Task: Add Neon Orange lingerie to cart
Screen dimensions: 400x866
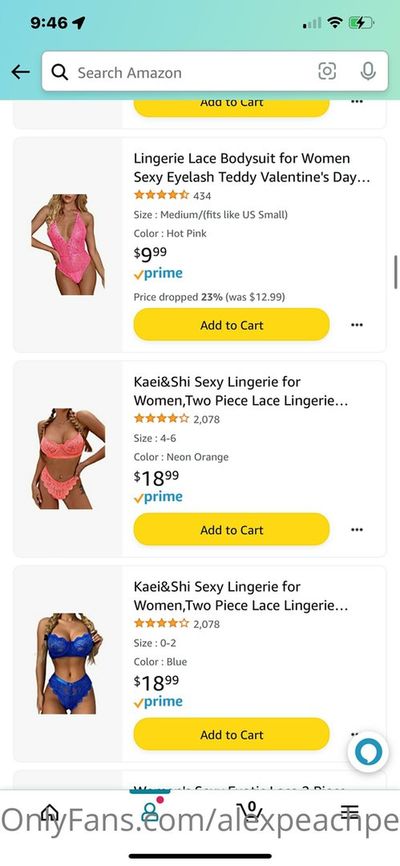Action: point(231,530)
